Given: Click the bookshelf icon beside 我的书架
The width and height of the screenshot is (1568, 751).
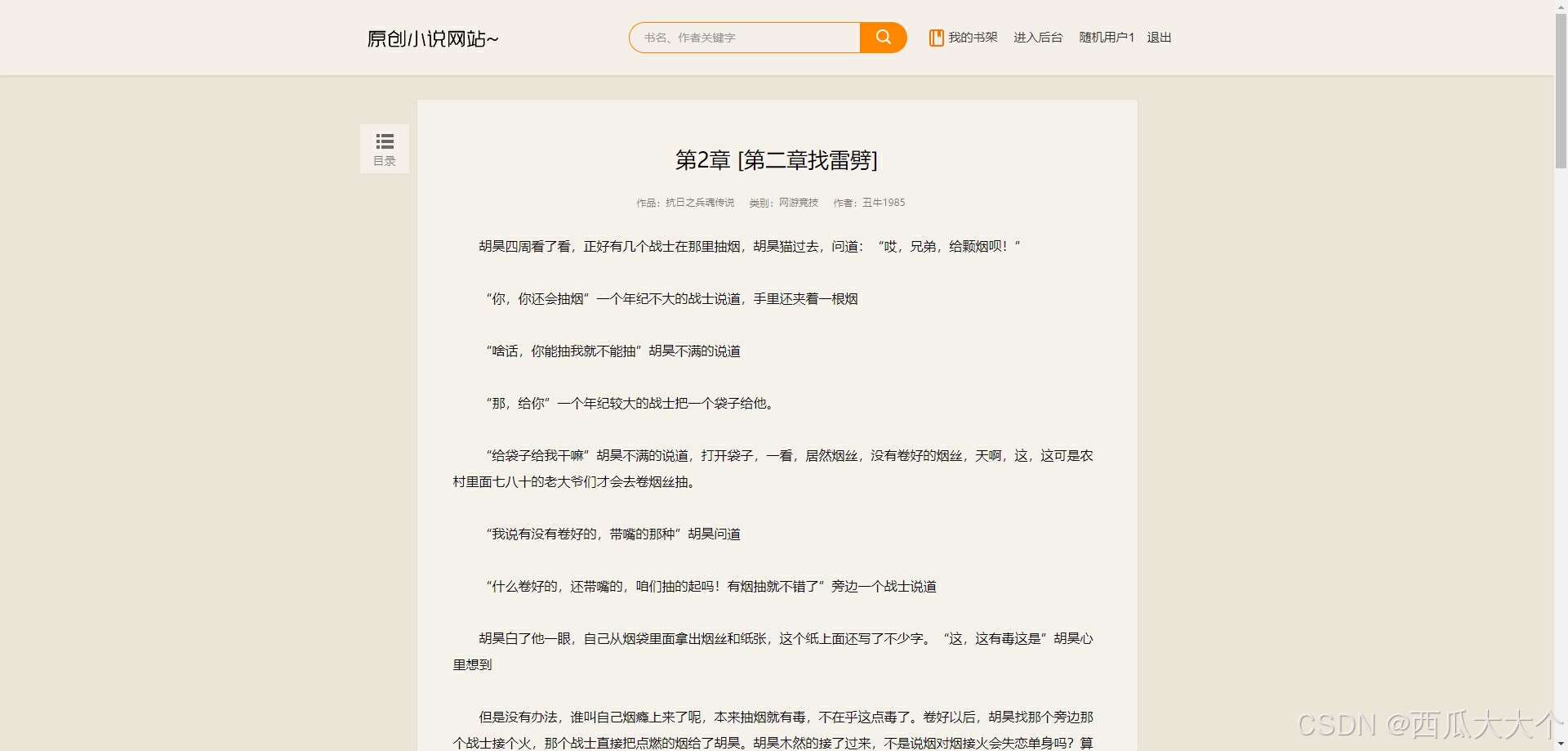Looking at the screenshot, I should click(936, 38).
